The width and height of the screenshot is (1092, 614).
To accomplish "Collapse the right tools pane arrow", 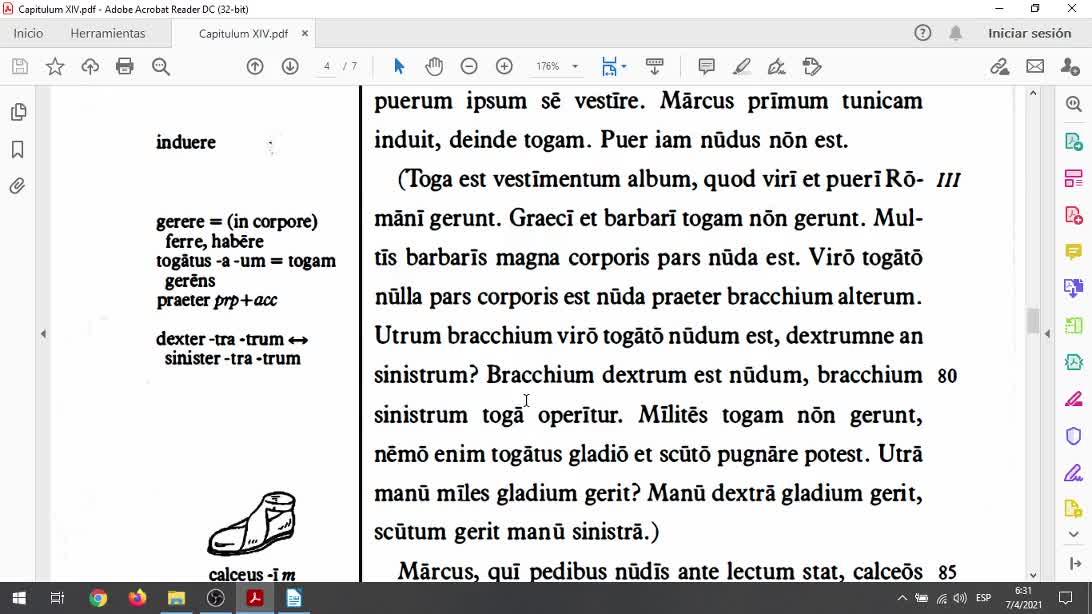I will pyautogui.click(x=1047, y=334).
